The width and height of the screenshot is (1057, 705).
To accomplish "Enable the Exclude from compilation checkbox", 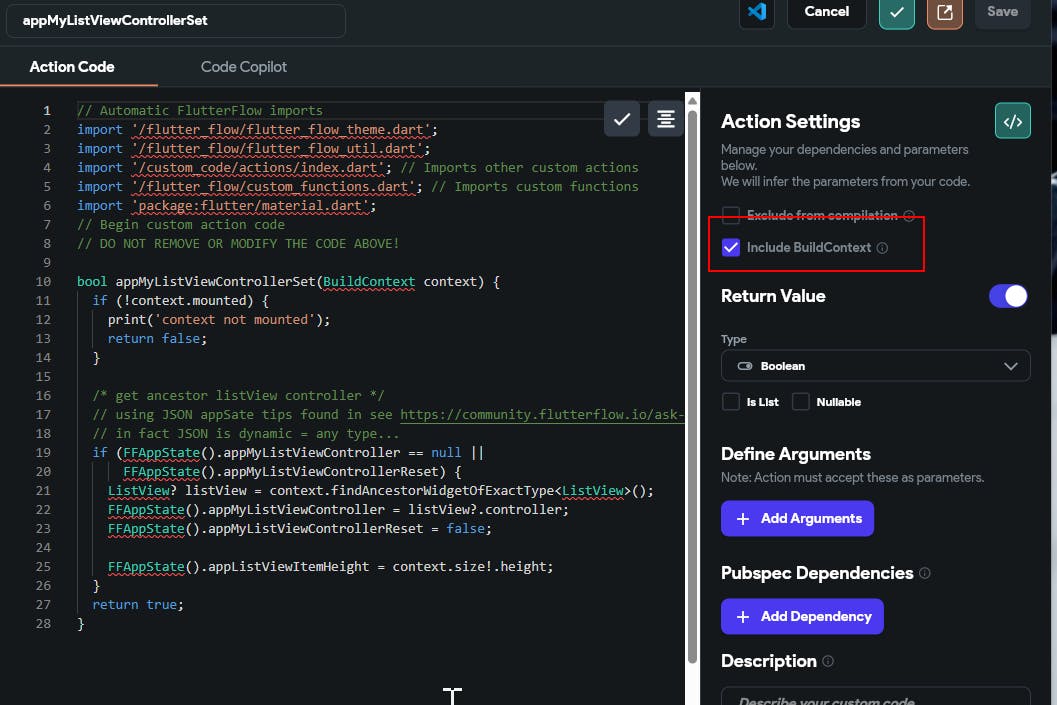I will coord(731,215).
